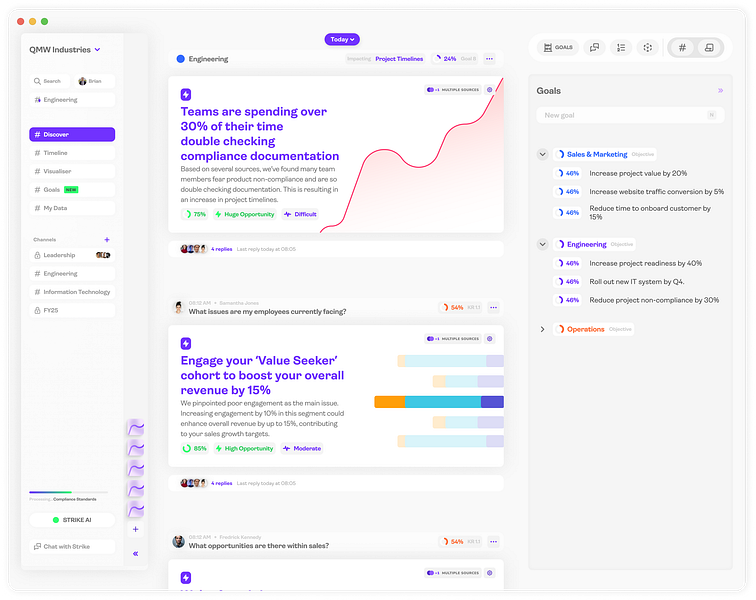
Task: Open the Discover menu item
Action: [72, 135]
